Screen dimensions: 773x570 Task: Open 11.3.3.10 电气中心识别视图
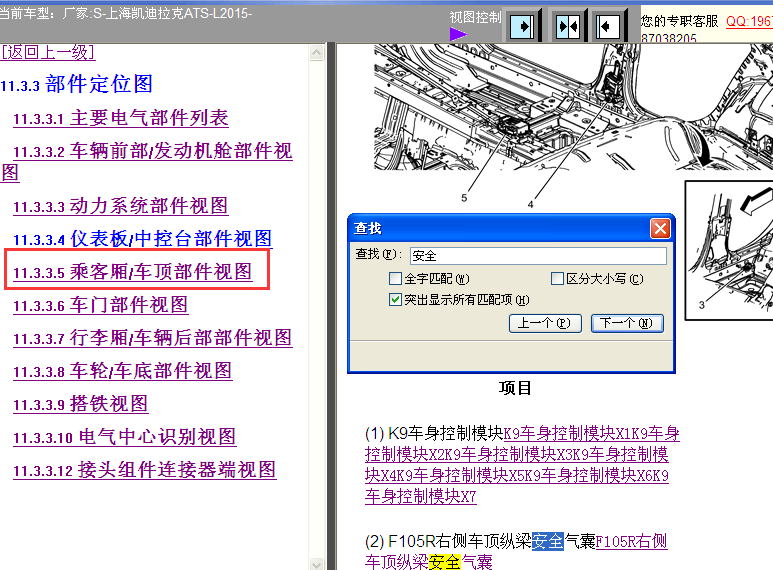125,437
